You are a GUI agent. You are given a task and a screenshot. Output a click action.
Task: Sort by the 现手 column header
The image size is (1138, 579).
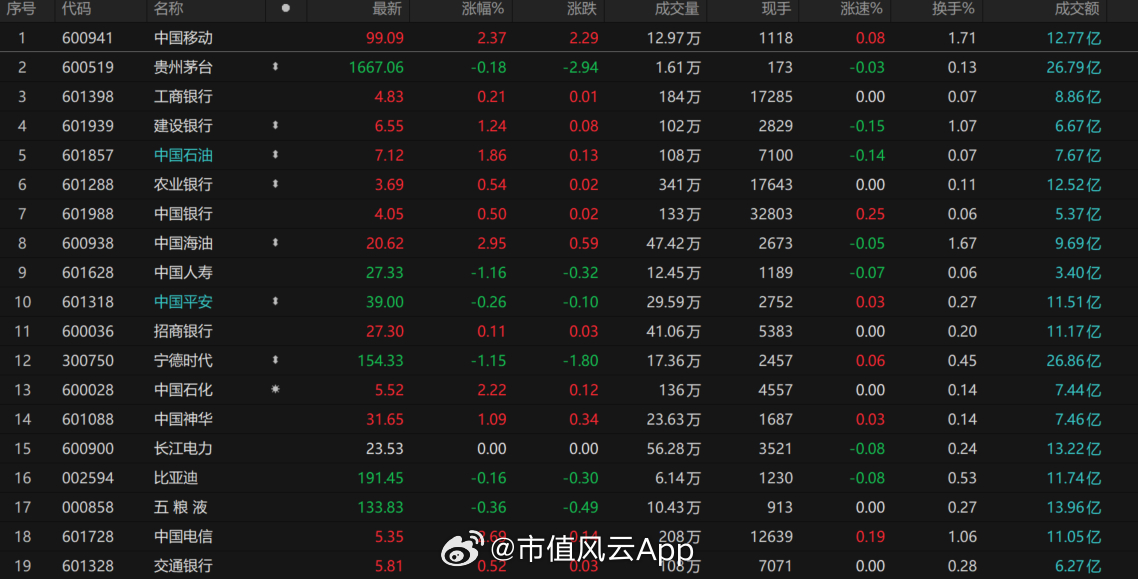[777, 9]
